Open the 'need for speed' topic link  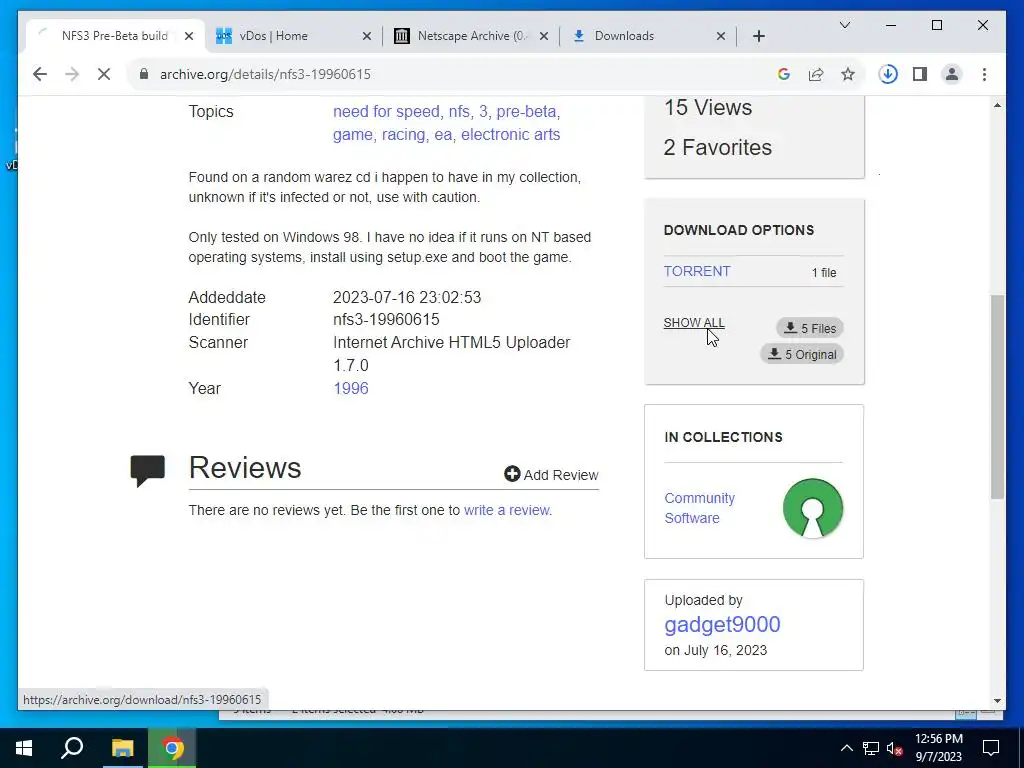coord(386,112)
